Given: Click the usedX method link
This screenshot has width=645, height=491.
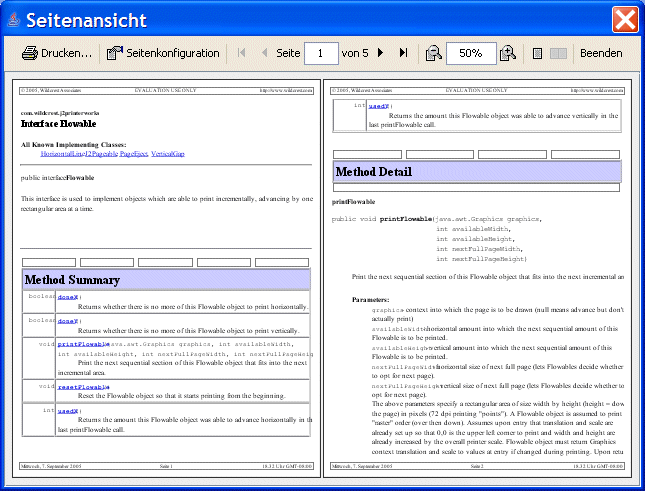Looking at the screenshot, I should [67, 411].
